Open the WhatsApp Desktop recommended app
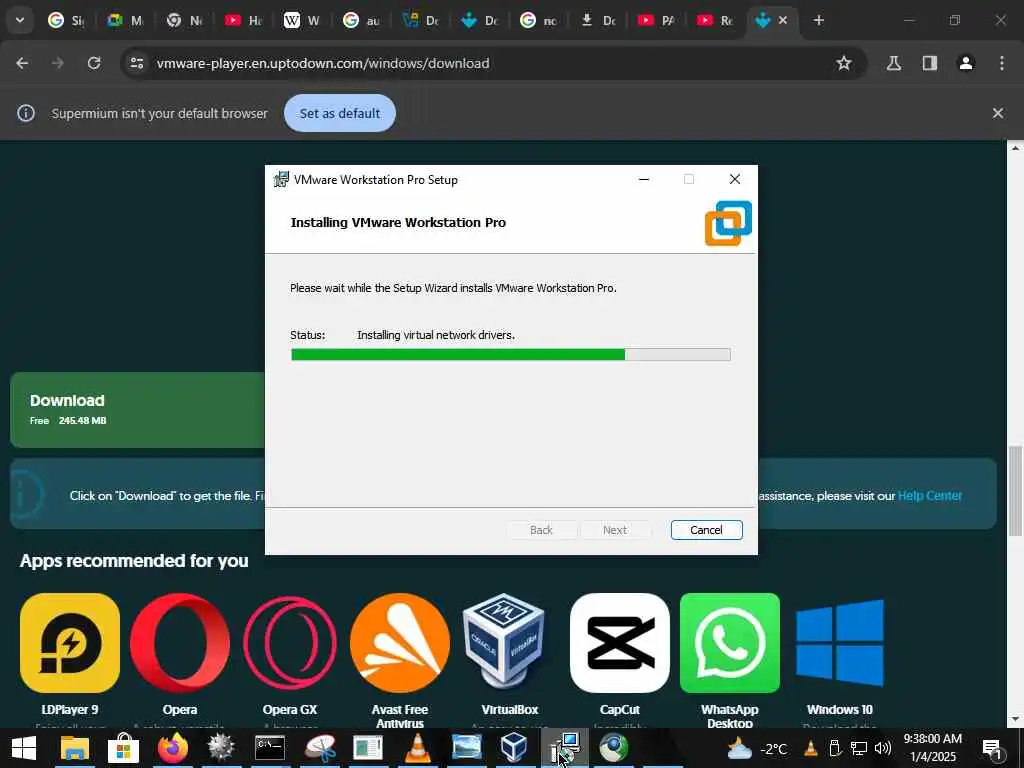The width and height of the screenshot is (1024, 768). (x=729, y=643)
